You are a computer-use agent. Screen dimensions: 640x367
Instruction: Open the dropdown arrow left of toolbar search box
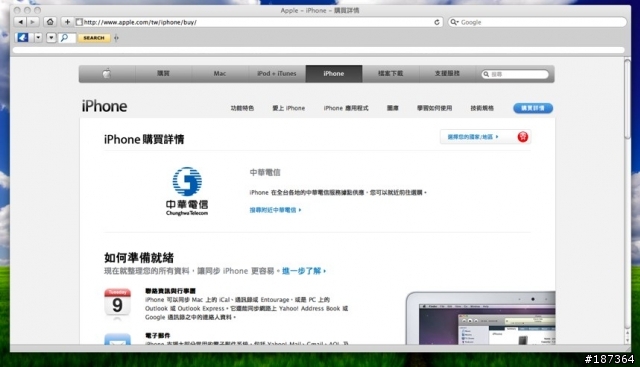(x=51, y=38)
